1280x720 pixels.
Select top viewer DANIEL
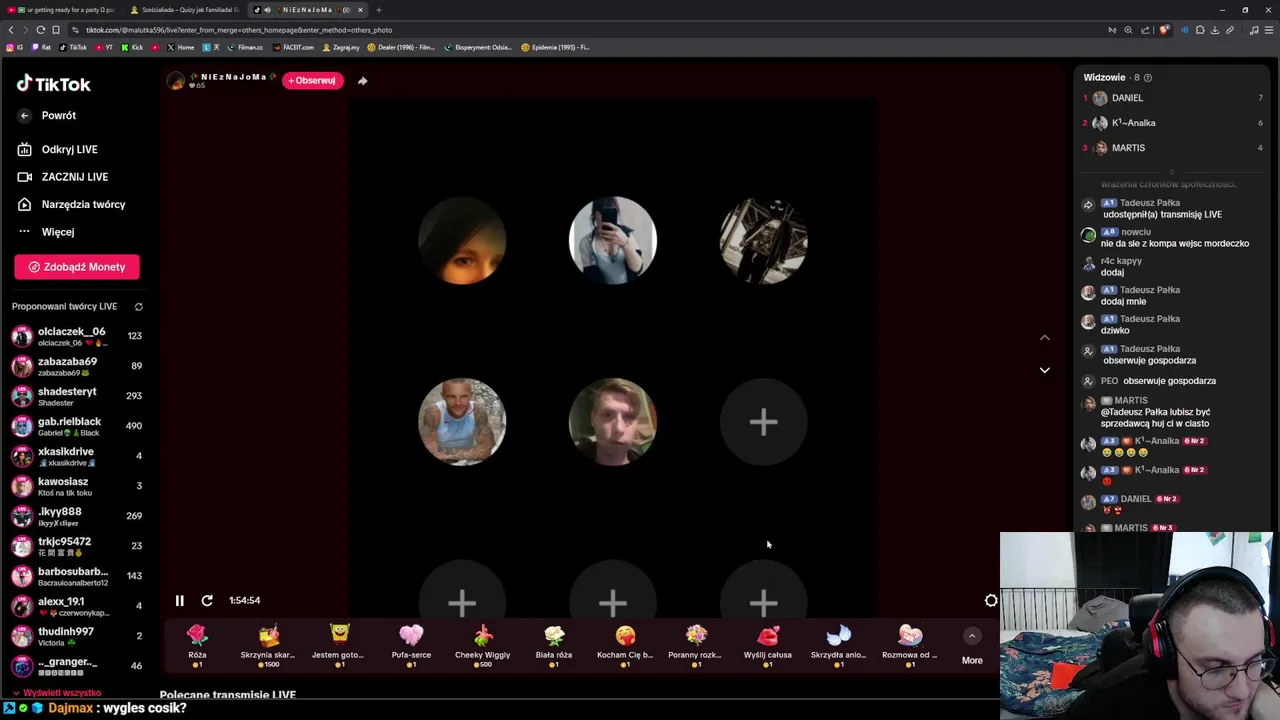tap(1172, 98)
